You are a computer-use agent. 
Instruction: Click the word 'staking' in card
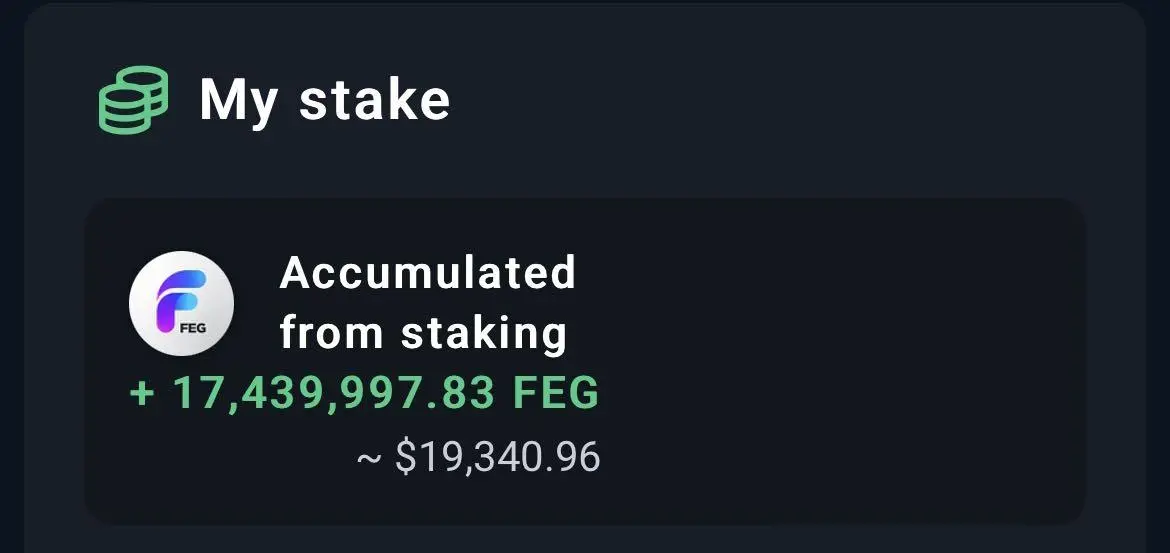(x=484, y=334)
